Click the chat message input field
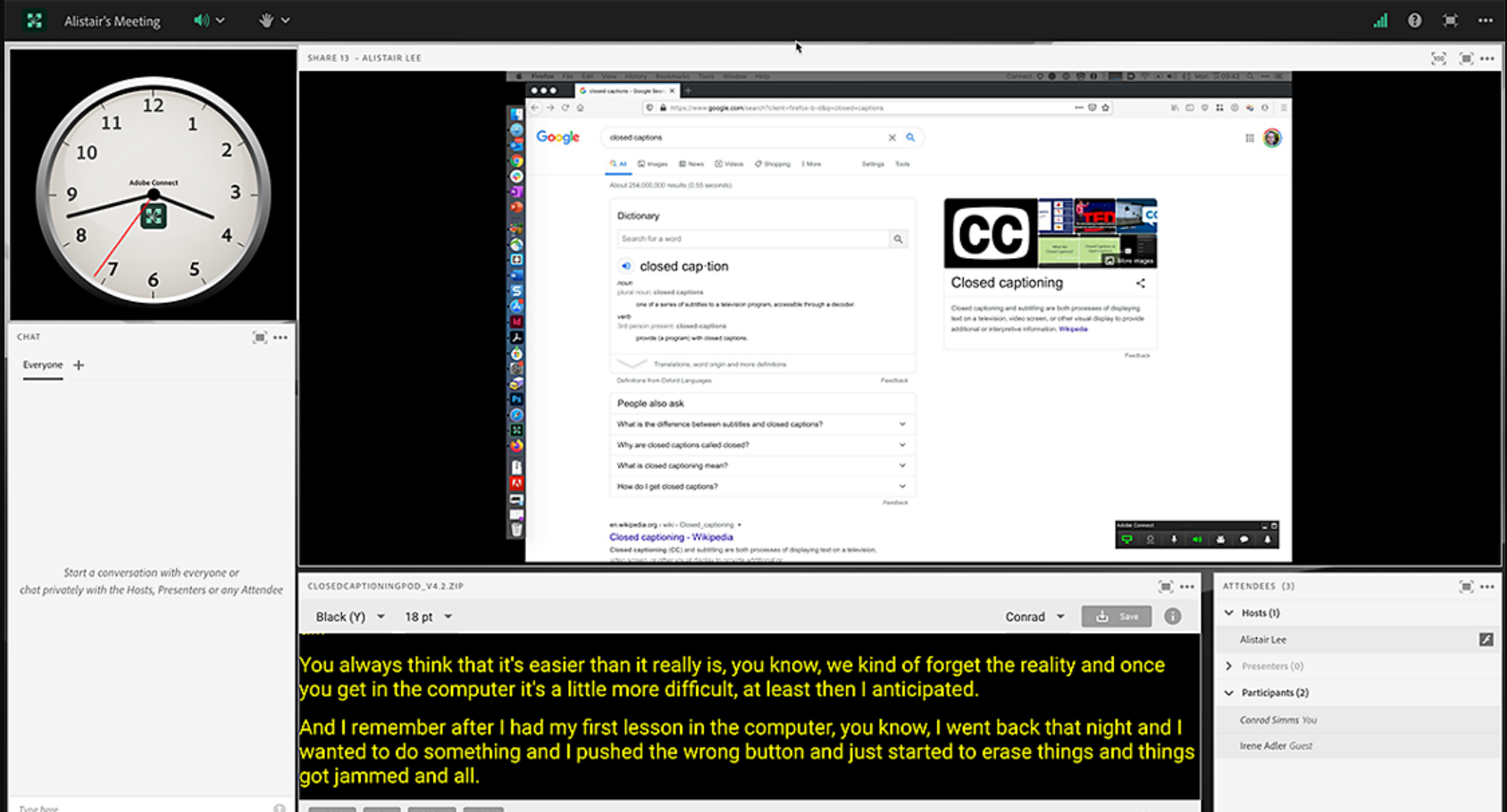The width and height of the screenshot is (1507, 812). (x=134, y=805)
